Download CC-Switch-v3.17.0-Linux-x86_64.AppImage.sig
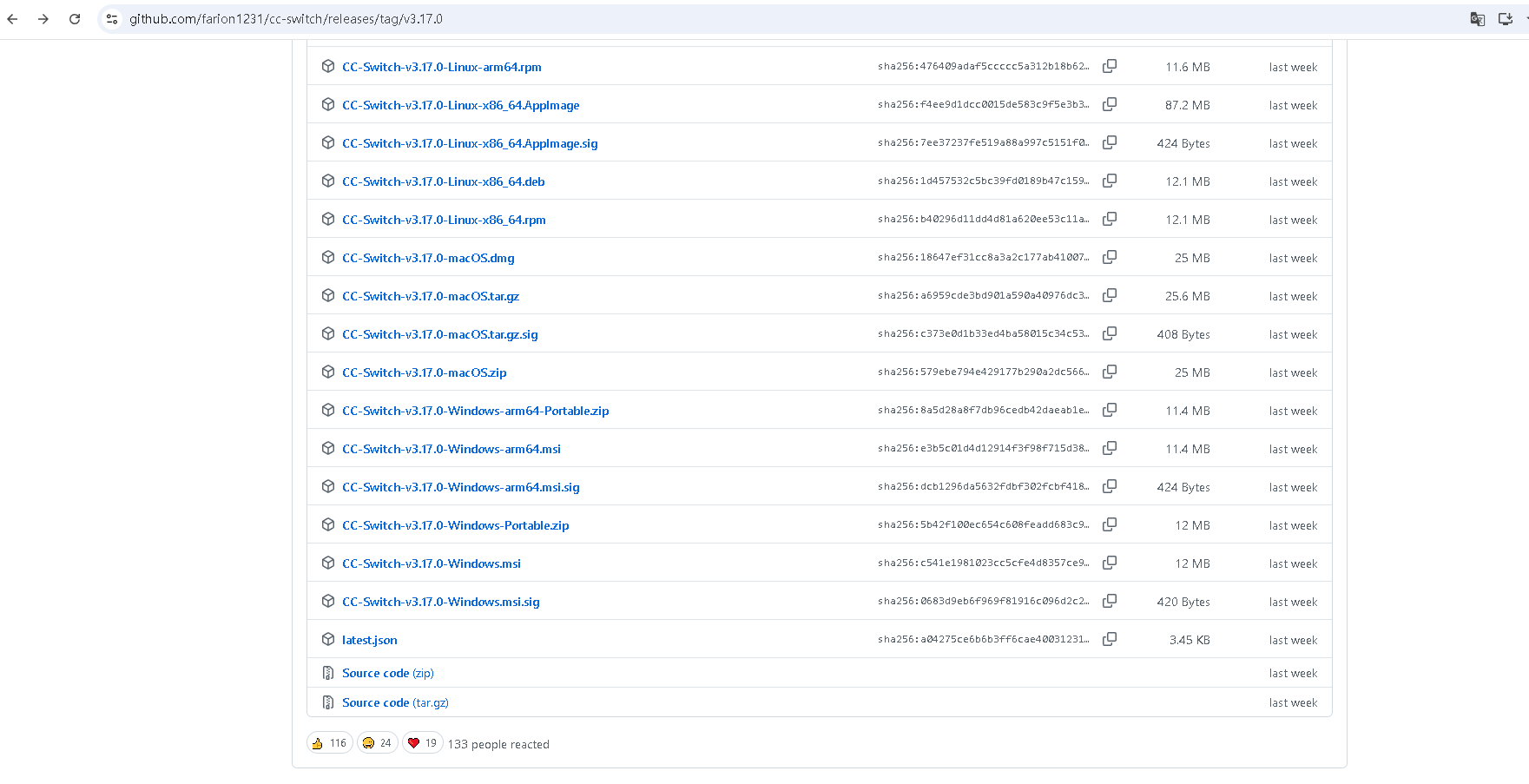This screenshot has height=784, width=1529. (x=470, y=143)
